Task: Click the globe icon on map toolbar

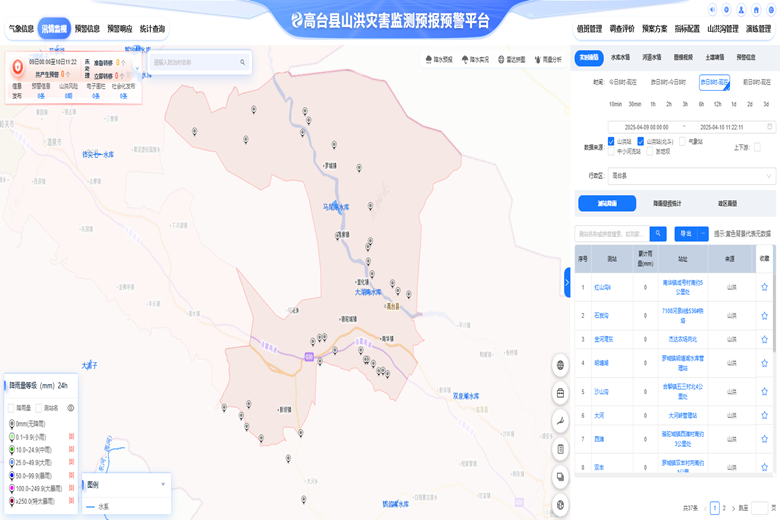Action: click(561, 365)
